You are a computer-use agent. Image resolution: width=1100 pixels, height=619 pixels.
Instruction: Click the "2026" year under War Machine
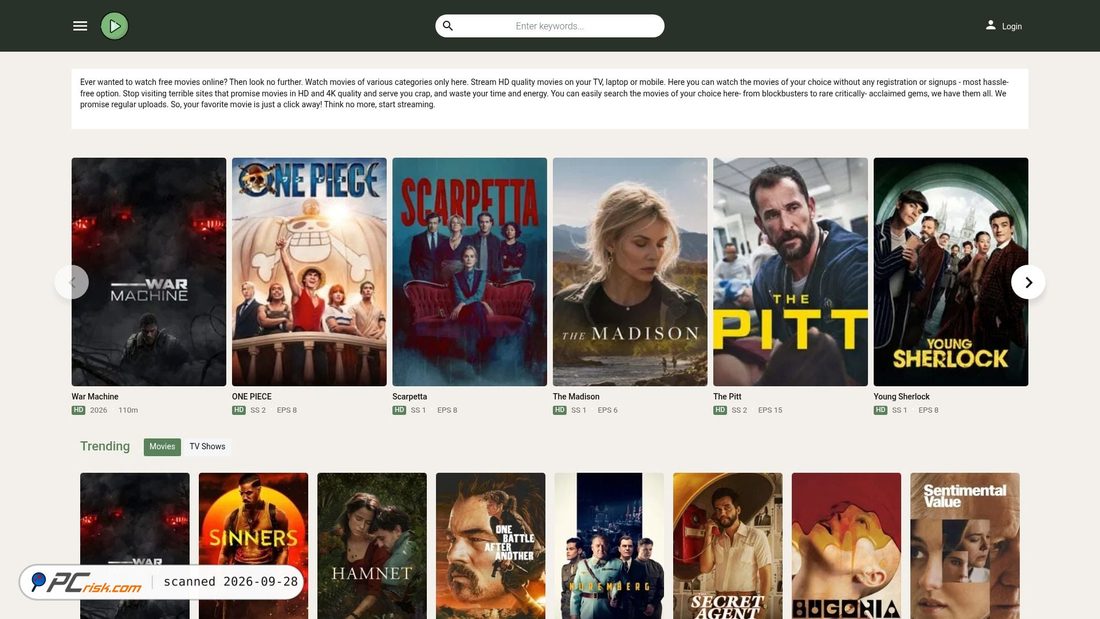pos(99,410)
